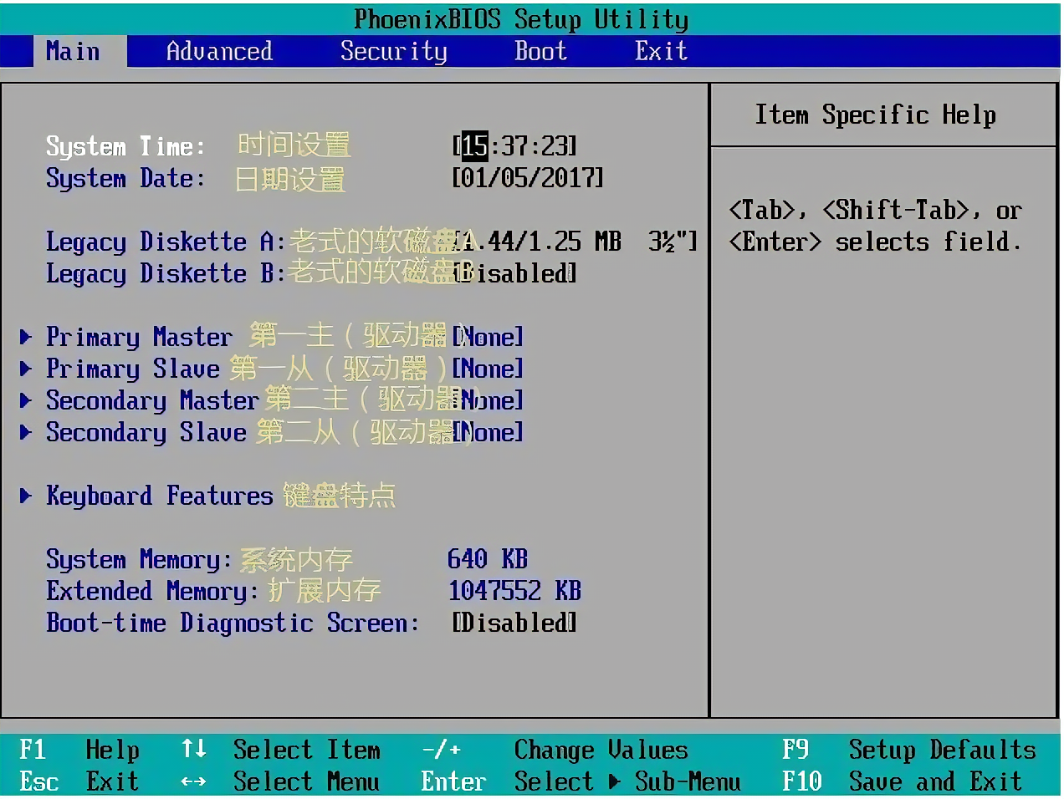
Task: Click the System Date label
Action: coord(125,179)
